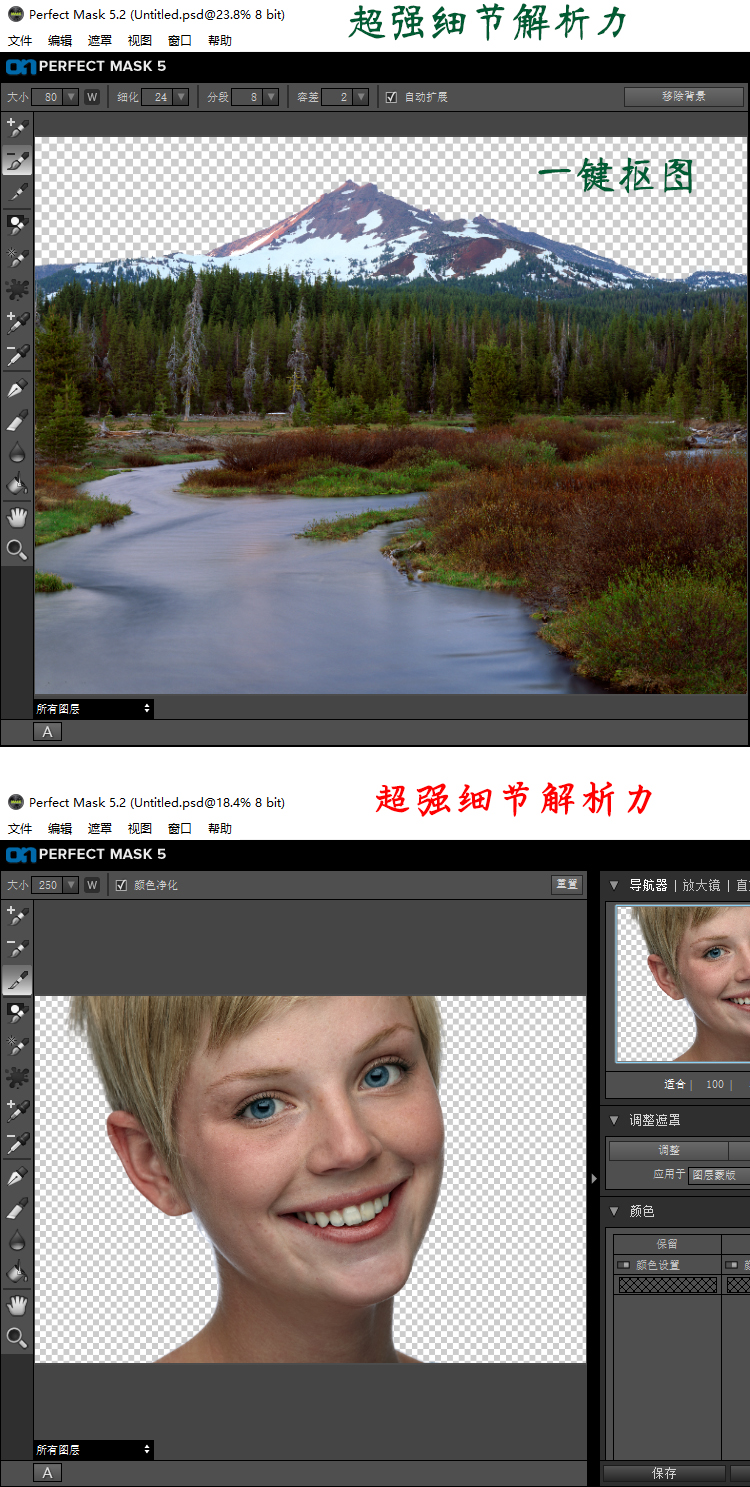Open 所有图层 dropdown in the 18.4% window

pyautogui.click(x=93, y=1449)
